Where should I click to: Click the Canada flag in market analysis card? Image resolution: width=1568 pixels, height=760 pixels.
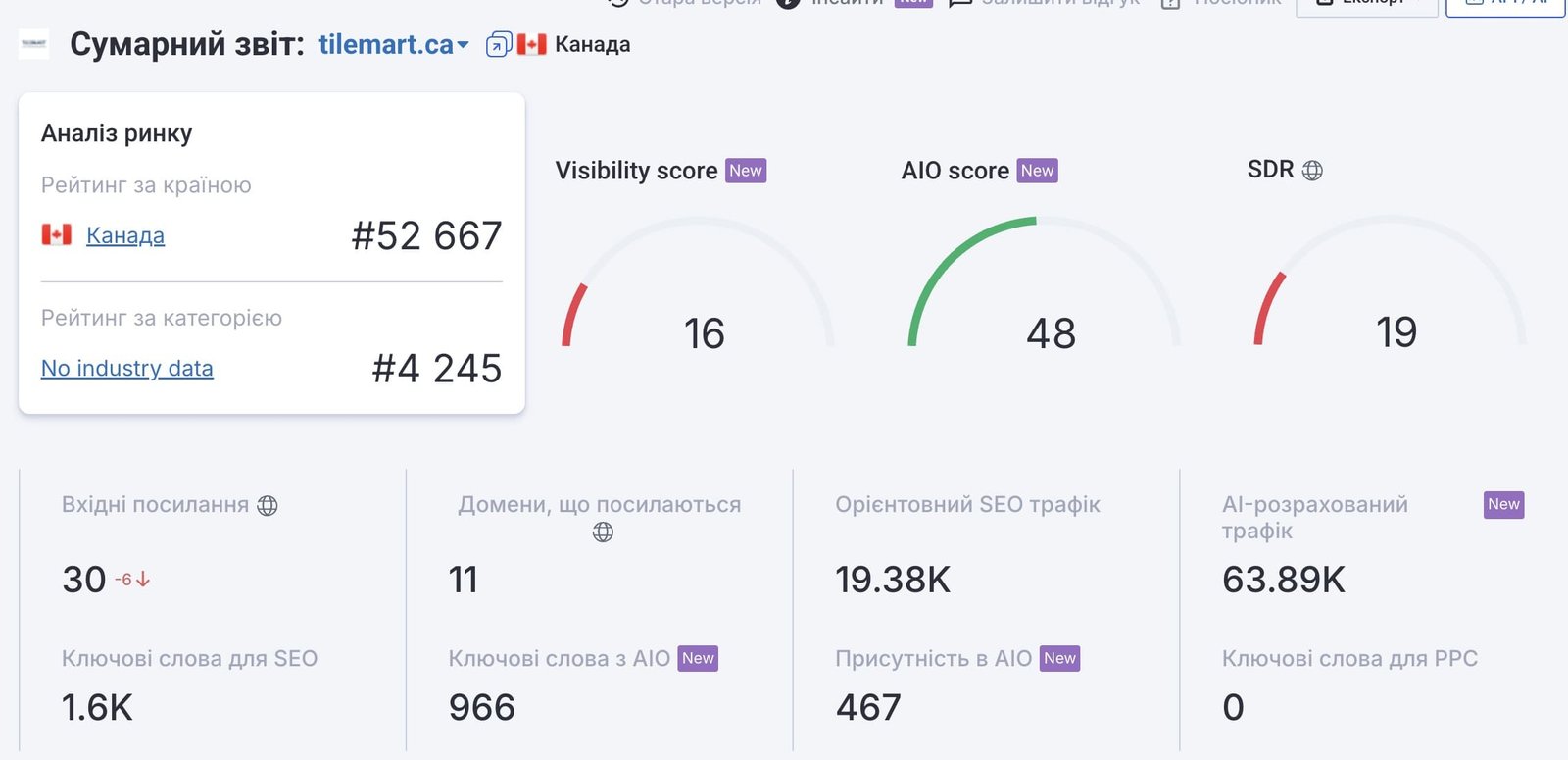coord(57,234)
